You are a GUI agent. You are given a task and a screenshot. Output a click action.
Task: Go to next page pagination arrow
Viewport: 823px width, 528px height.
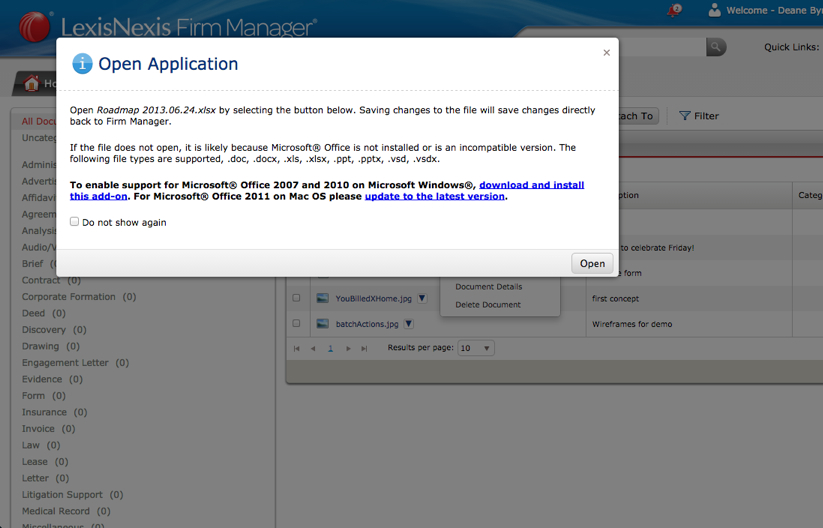point(348,349)
